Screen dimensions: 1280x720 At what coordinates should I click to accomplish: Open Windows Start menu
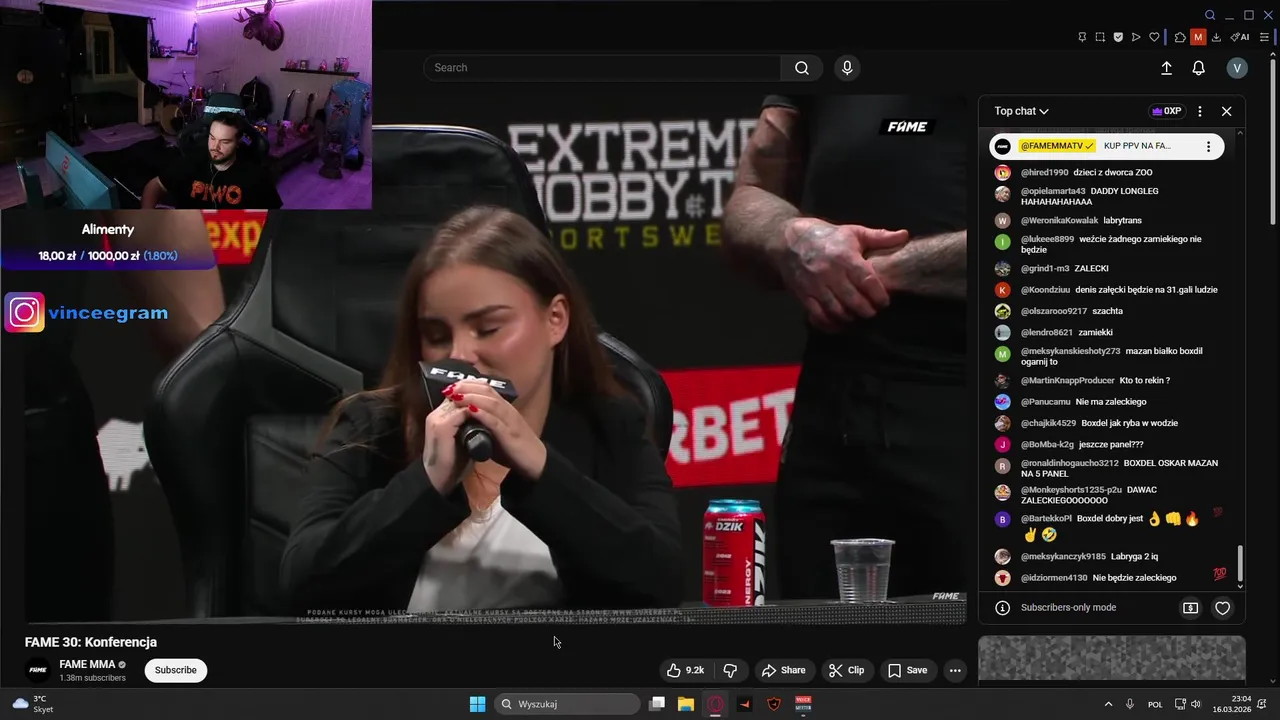pos(477,704)
